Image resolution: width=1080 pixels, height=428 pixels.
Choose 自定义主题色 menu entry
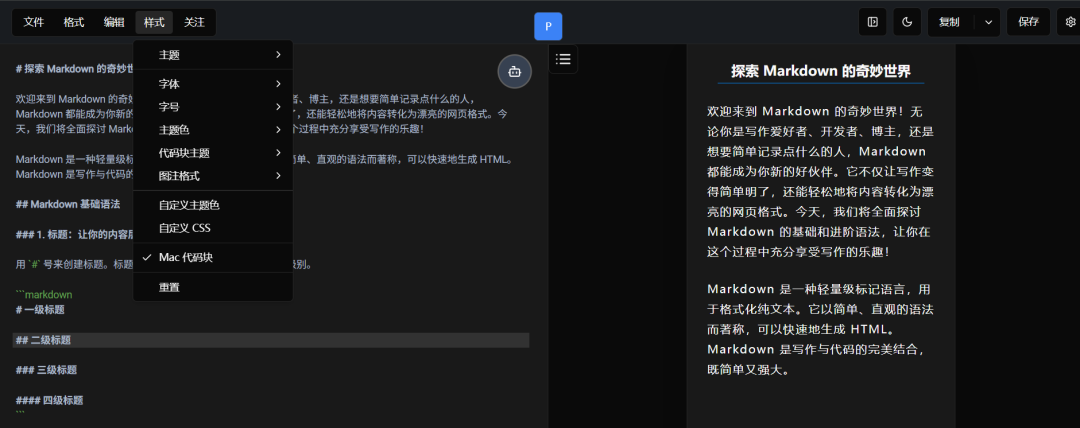pos(213,205)
